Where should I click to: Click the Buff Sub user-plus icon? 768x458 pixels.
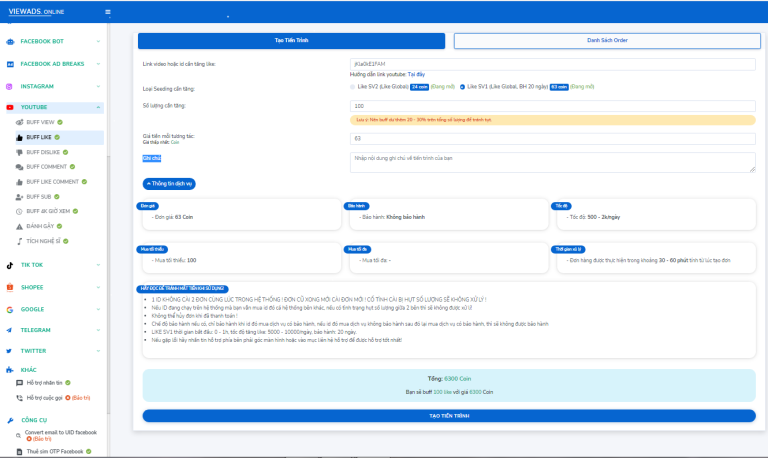(x=20, y=197)
